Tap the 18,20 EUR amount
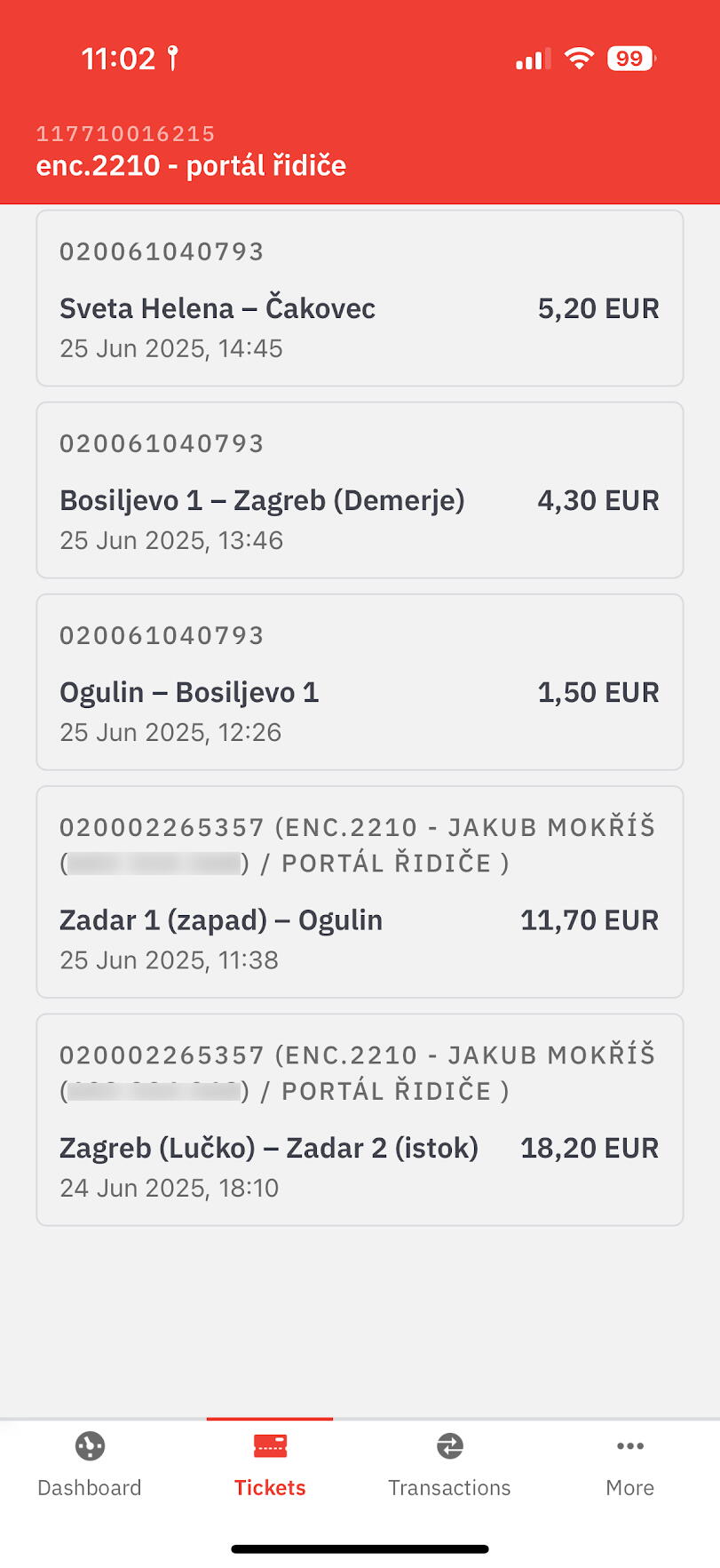This screenshot has height=1568, width=720. (589, 1148)
